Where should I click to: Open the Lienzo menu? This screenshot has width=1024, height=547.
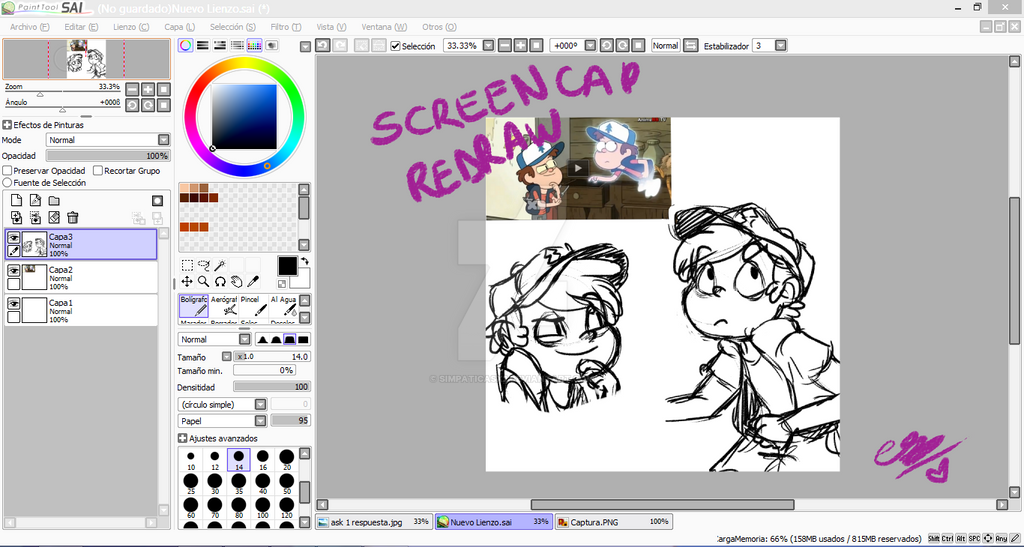click(x=131, y=27)
